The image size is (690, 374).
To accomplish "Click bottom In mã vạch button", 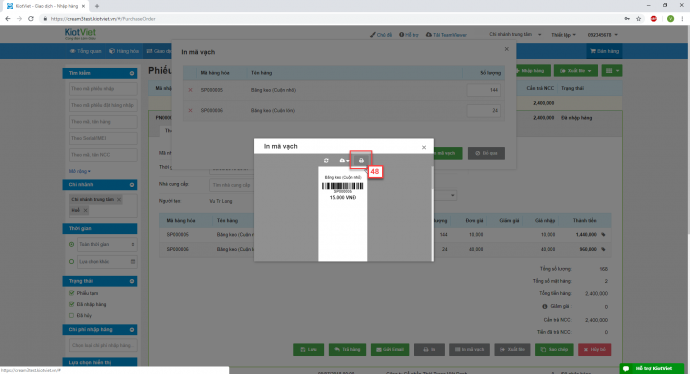I will [x=469, y=349].
